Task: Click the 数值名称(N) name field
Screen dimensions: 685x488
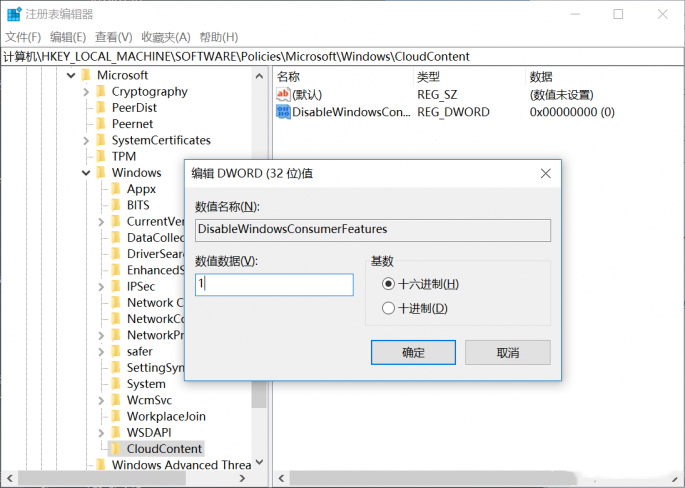Action: (x=373, y=229)
